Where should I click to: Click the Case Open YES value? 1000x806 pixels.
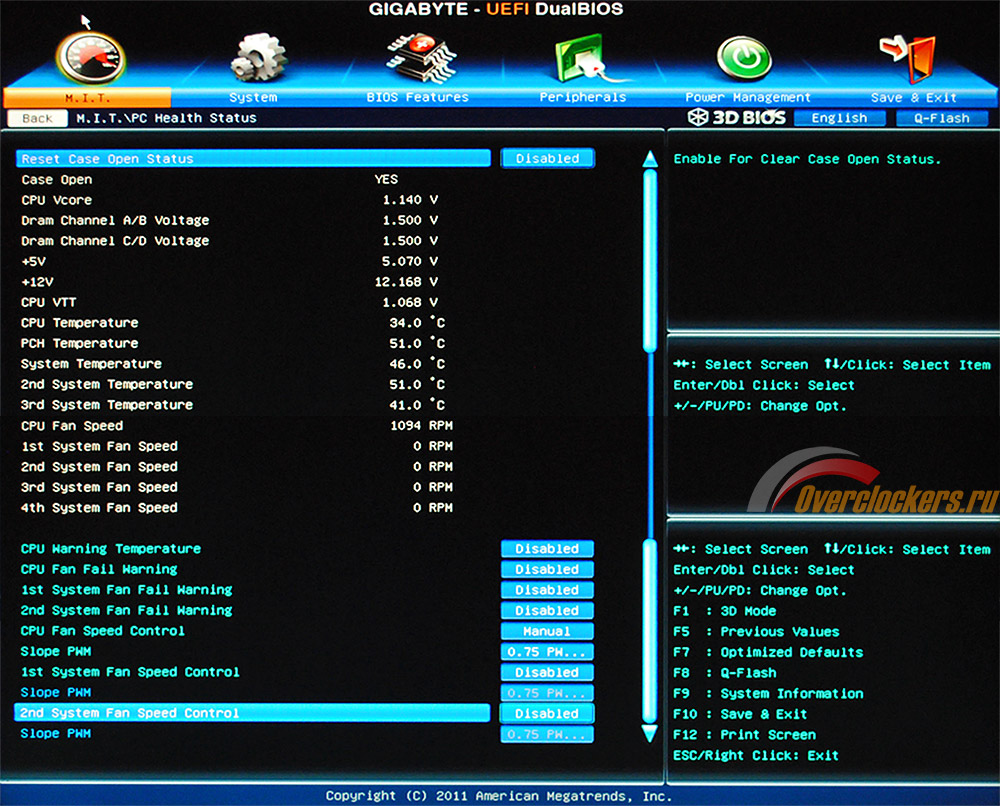point(386,179)
